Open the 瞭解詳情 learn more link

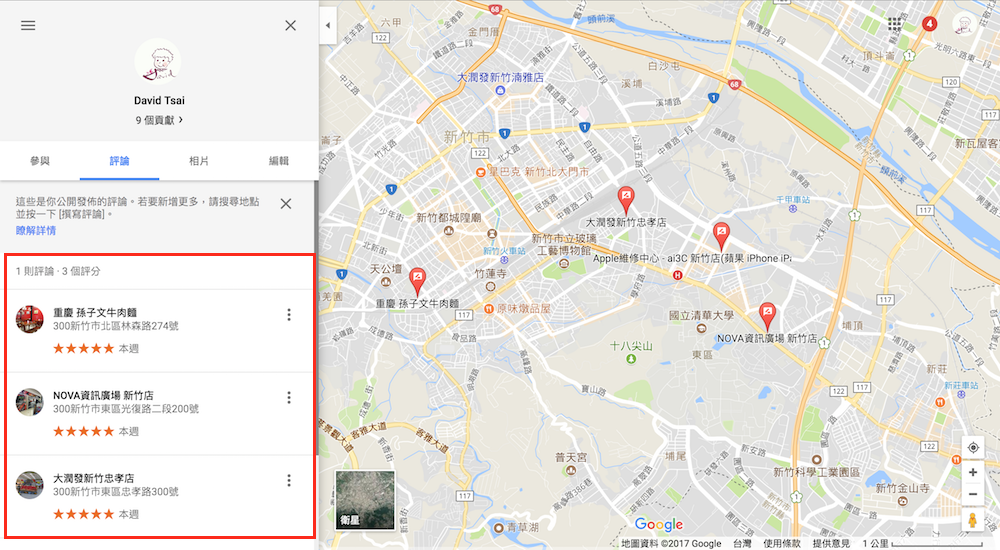pyautogui.click(x=36, y=230)
